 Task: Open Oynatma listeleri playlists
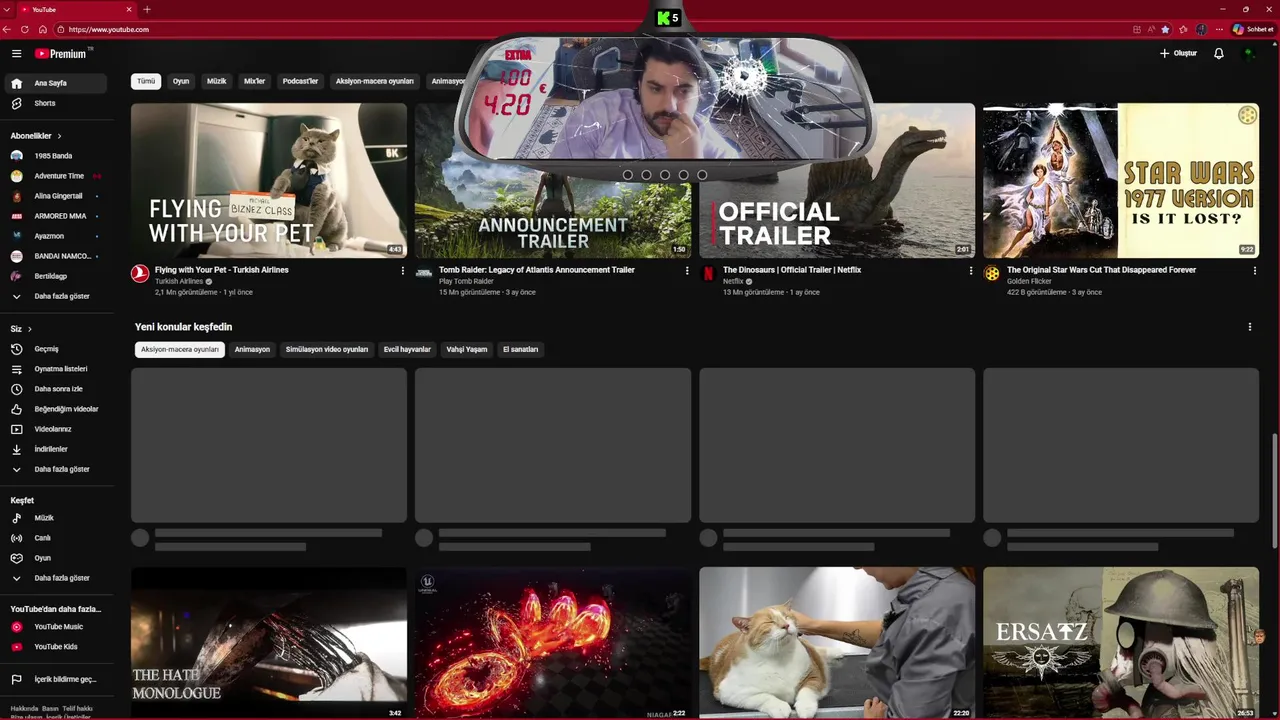tap(55, 369)
